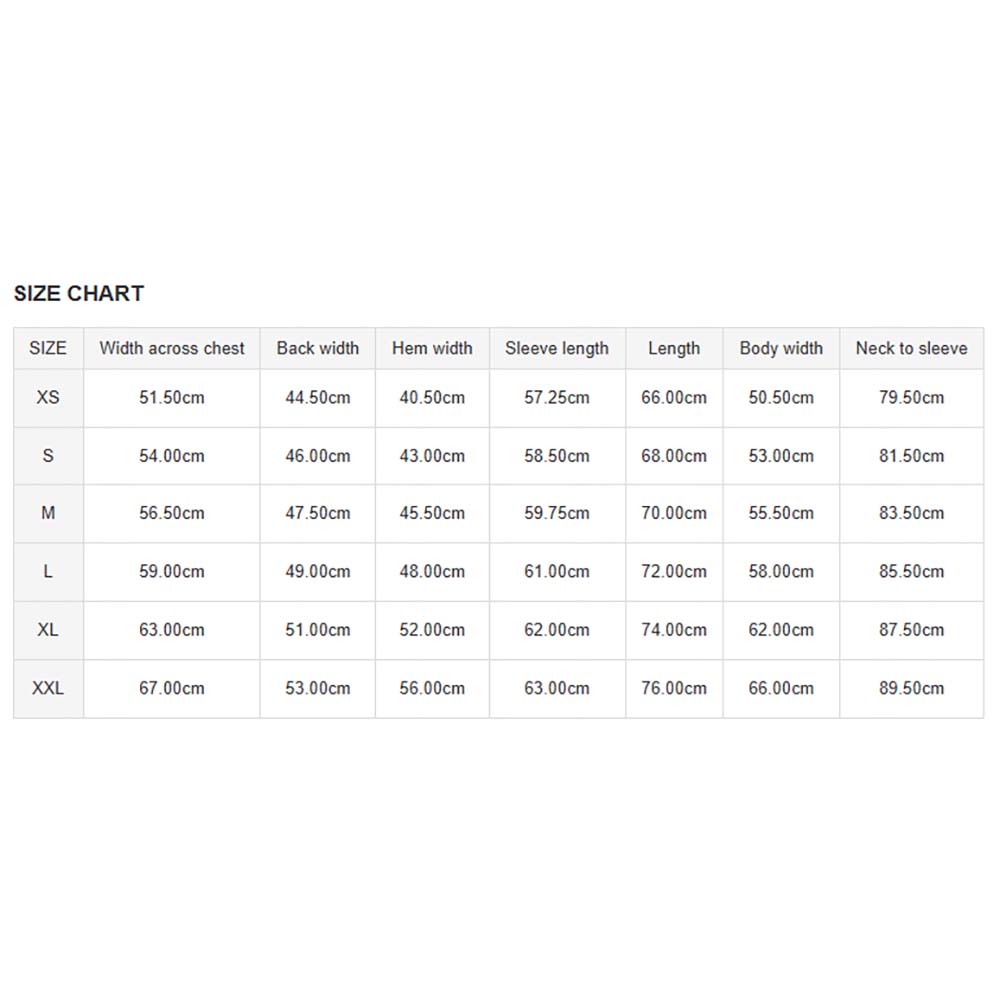Select the SIZE column header
Screen dimensions: 1000x1000
[x=48, y=348]
